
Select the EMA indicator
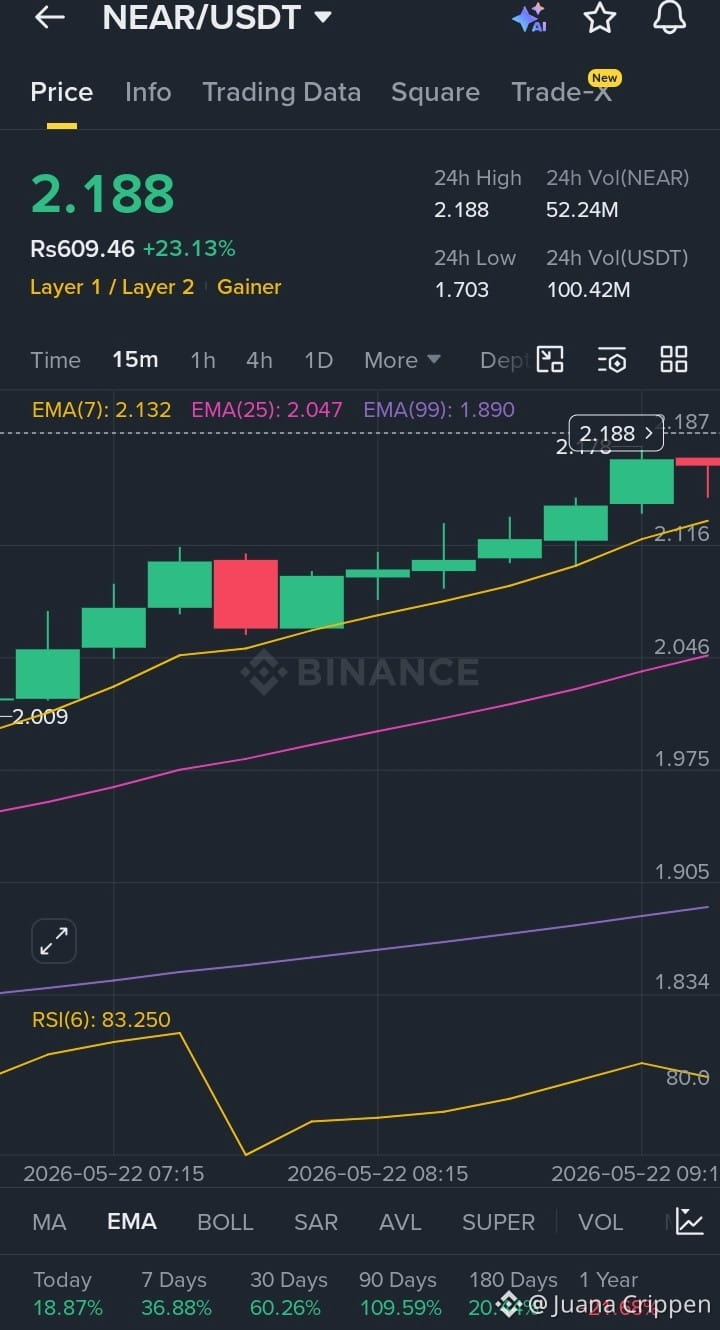click(132, 1222)
